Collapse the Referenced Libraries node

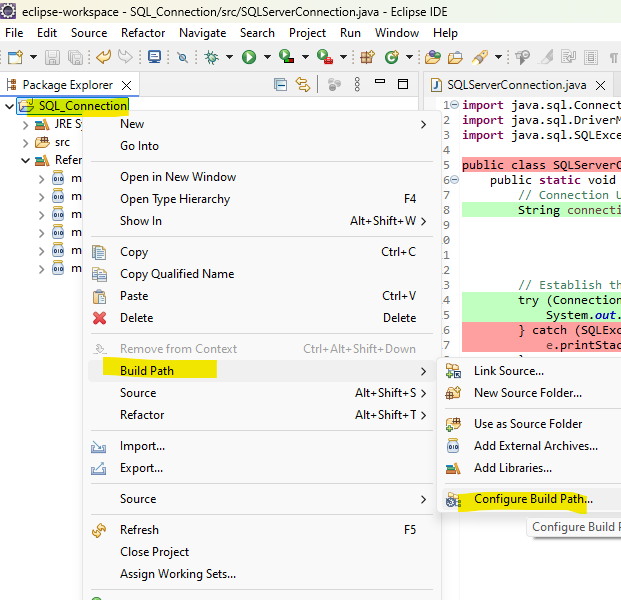25,161
